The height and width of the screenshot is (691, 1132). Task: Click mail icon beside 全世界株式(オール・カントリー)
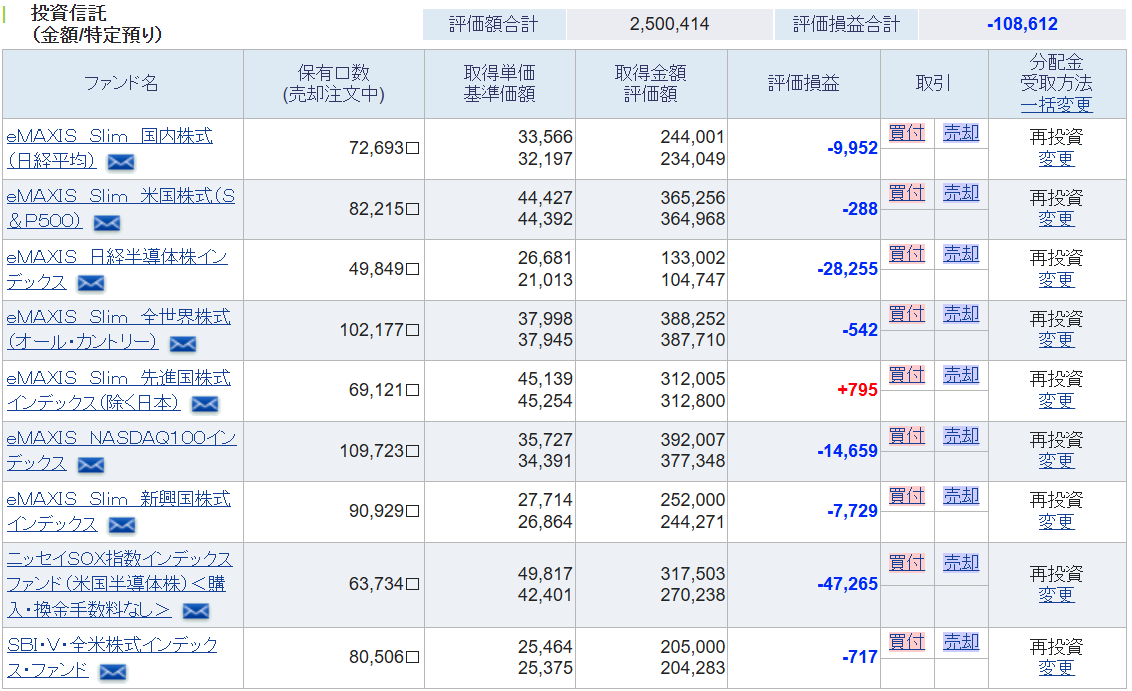[183, 344]
